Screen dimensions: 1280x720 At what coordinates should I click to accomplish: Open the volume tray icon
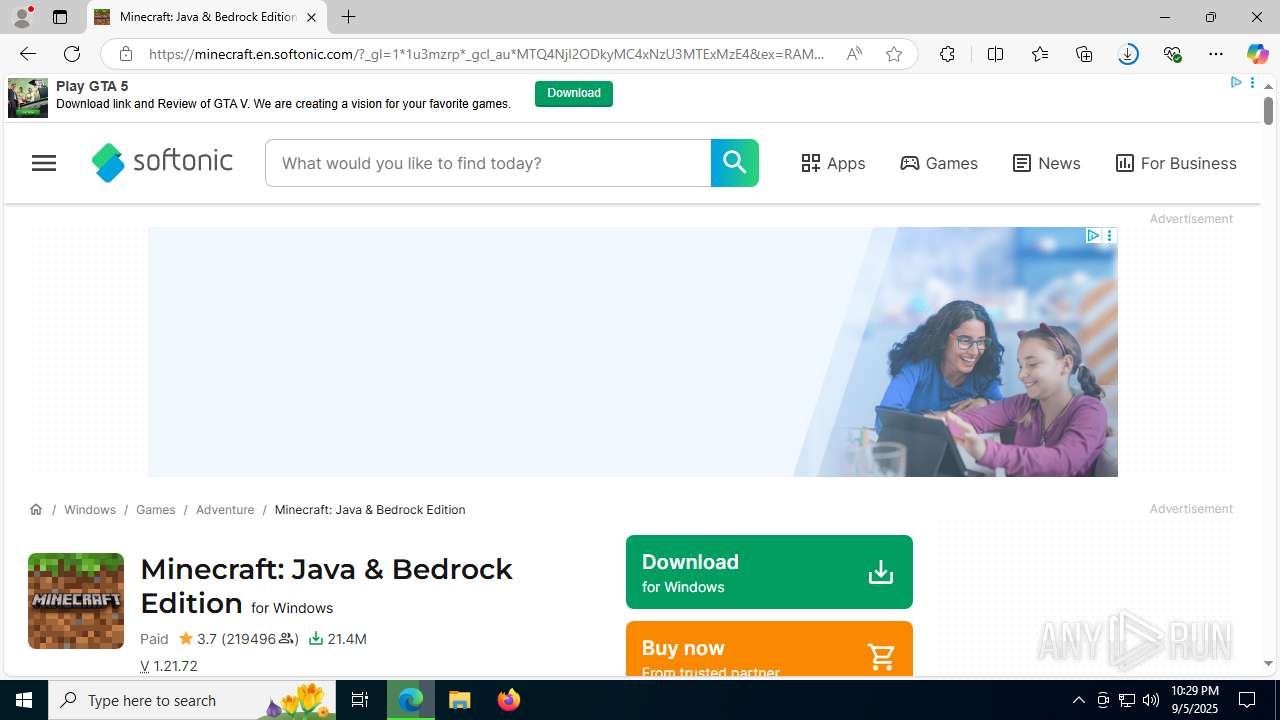[1151, 700]
